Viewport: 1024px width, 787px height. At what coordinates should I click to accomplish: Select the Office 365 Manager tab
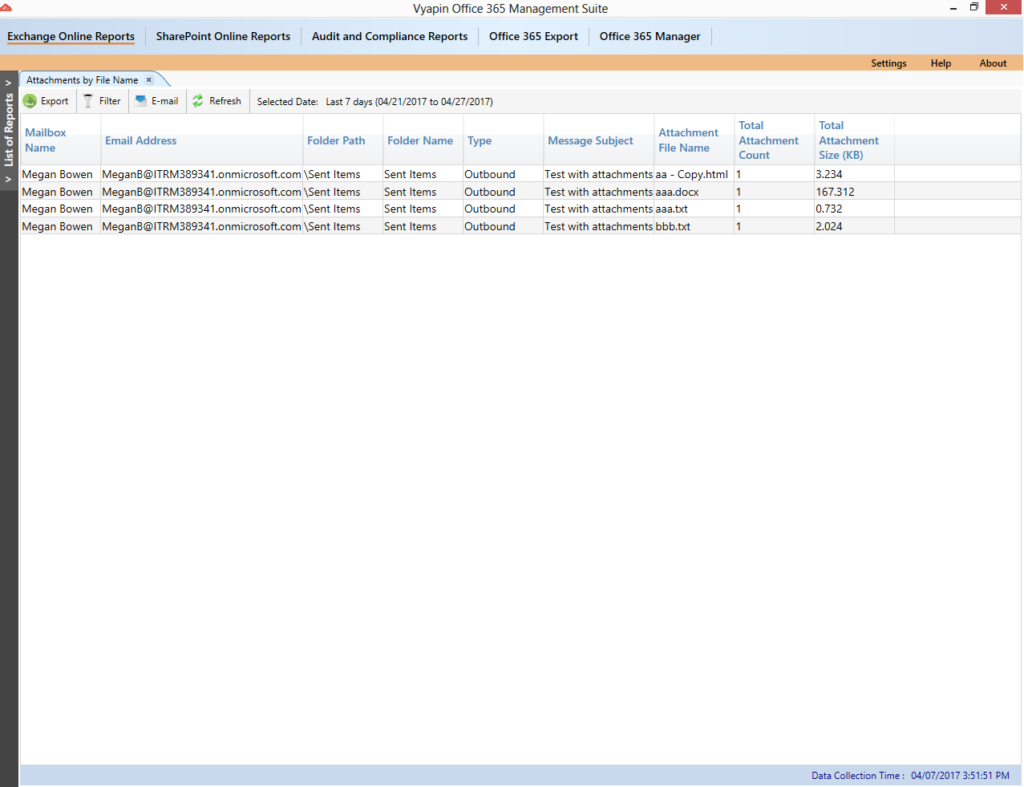click(x=650, y=37)
